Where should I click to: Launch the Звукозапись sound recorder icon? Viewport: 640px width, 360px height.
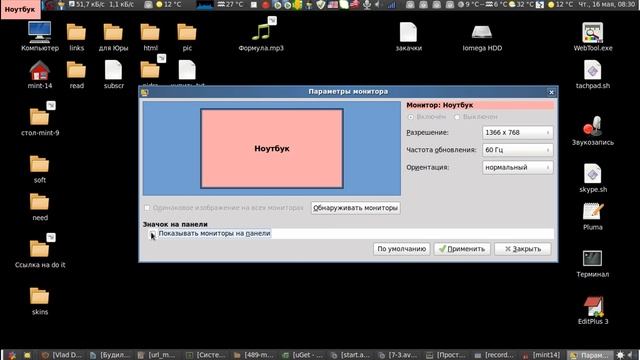[593, 127]
